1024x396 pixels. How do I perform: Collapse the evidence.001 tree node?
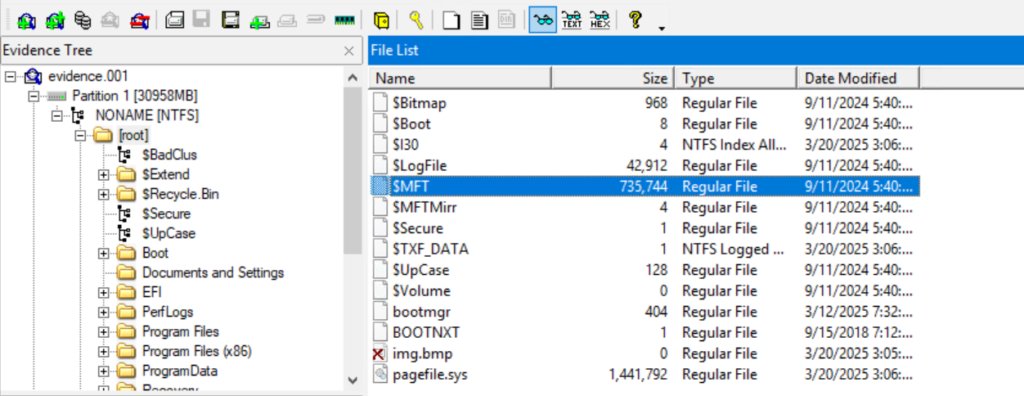pos(10,77)
